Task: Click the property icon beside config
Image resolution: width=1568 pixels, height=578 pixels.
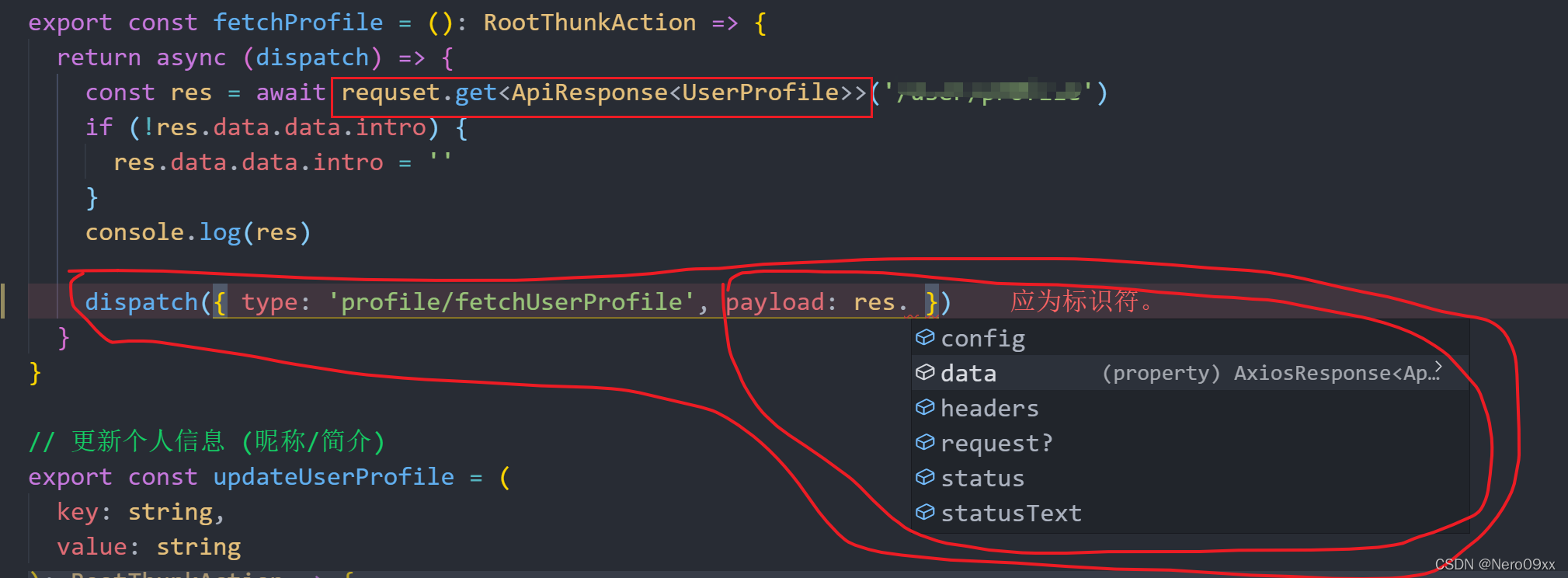Action: pos(925,337)
